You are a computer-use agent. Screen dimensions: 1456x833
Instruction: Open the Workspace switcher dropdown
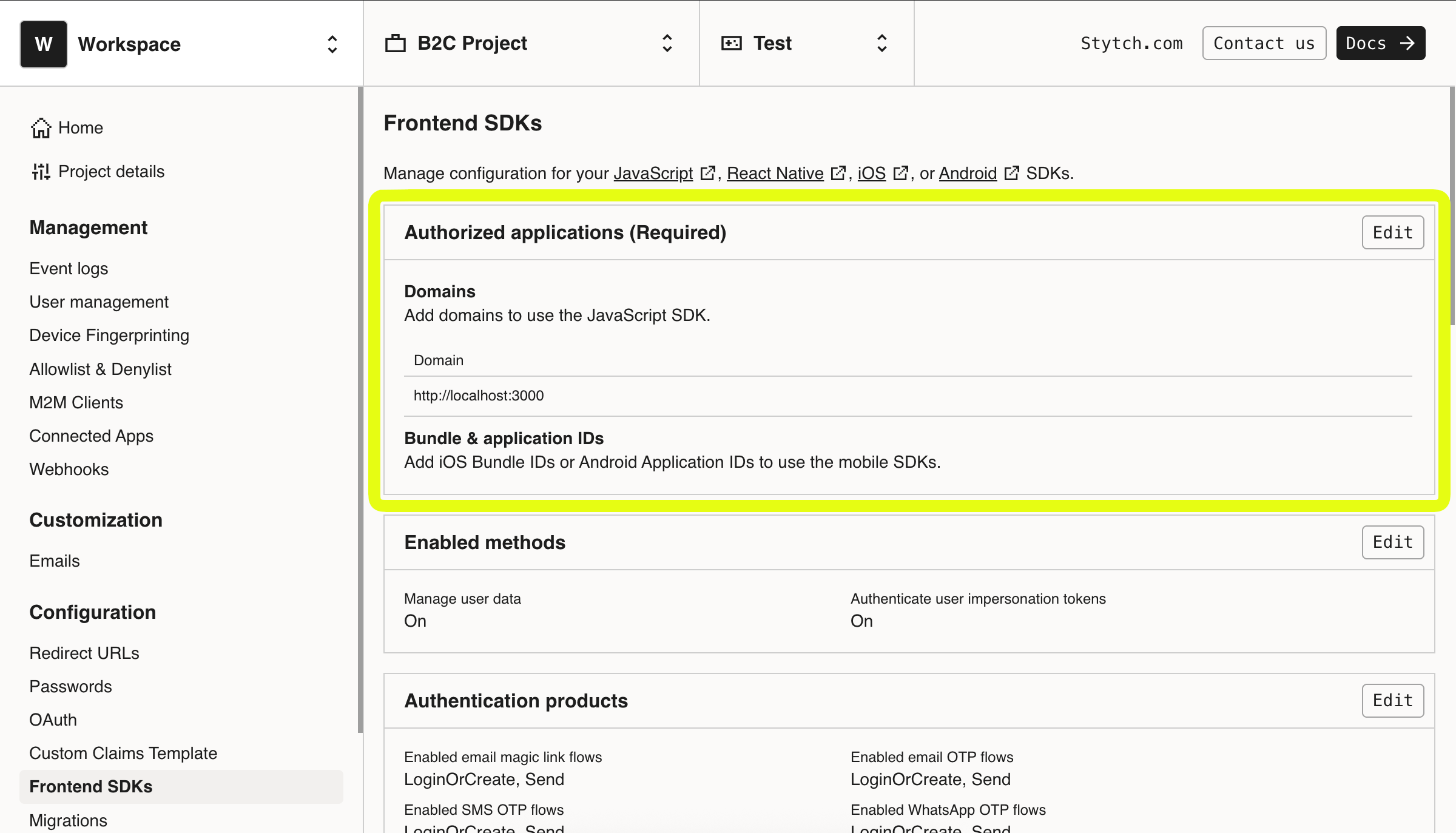pos(332,44)
